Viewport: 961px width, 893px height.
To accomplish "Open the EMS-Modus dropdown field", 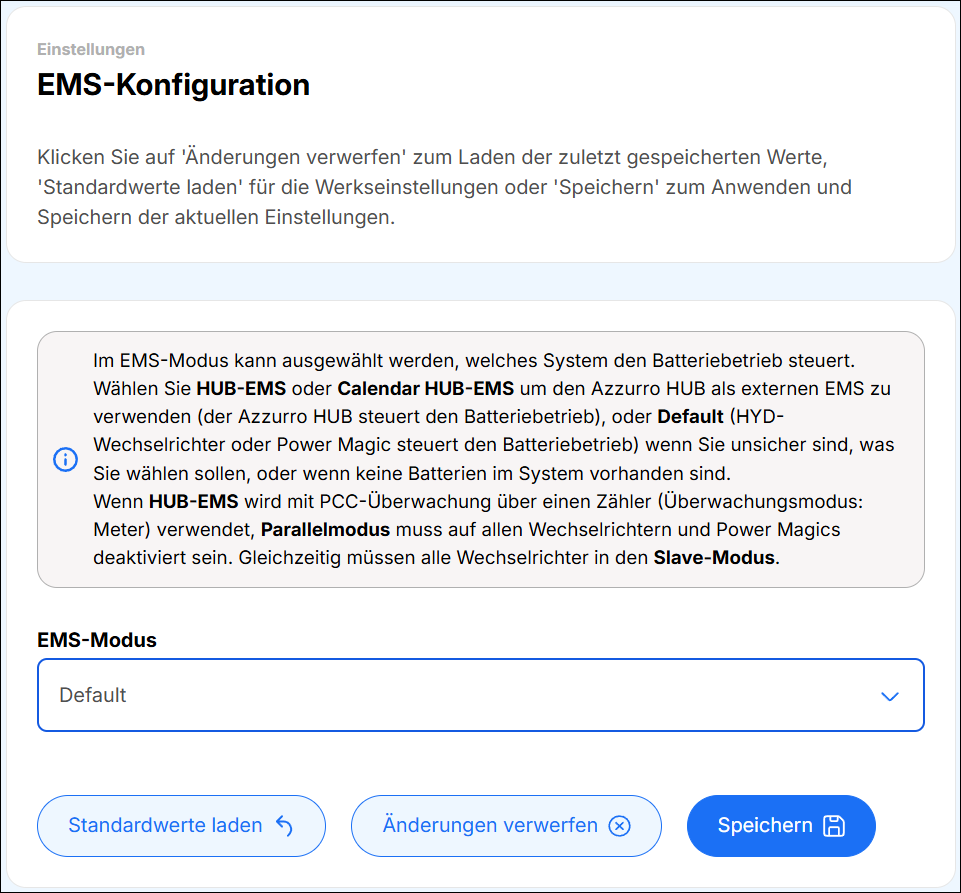I will coord(480,695).
